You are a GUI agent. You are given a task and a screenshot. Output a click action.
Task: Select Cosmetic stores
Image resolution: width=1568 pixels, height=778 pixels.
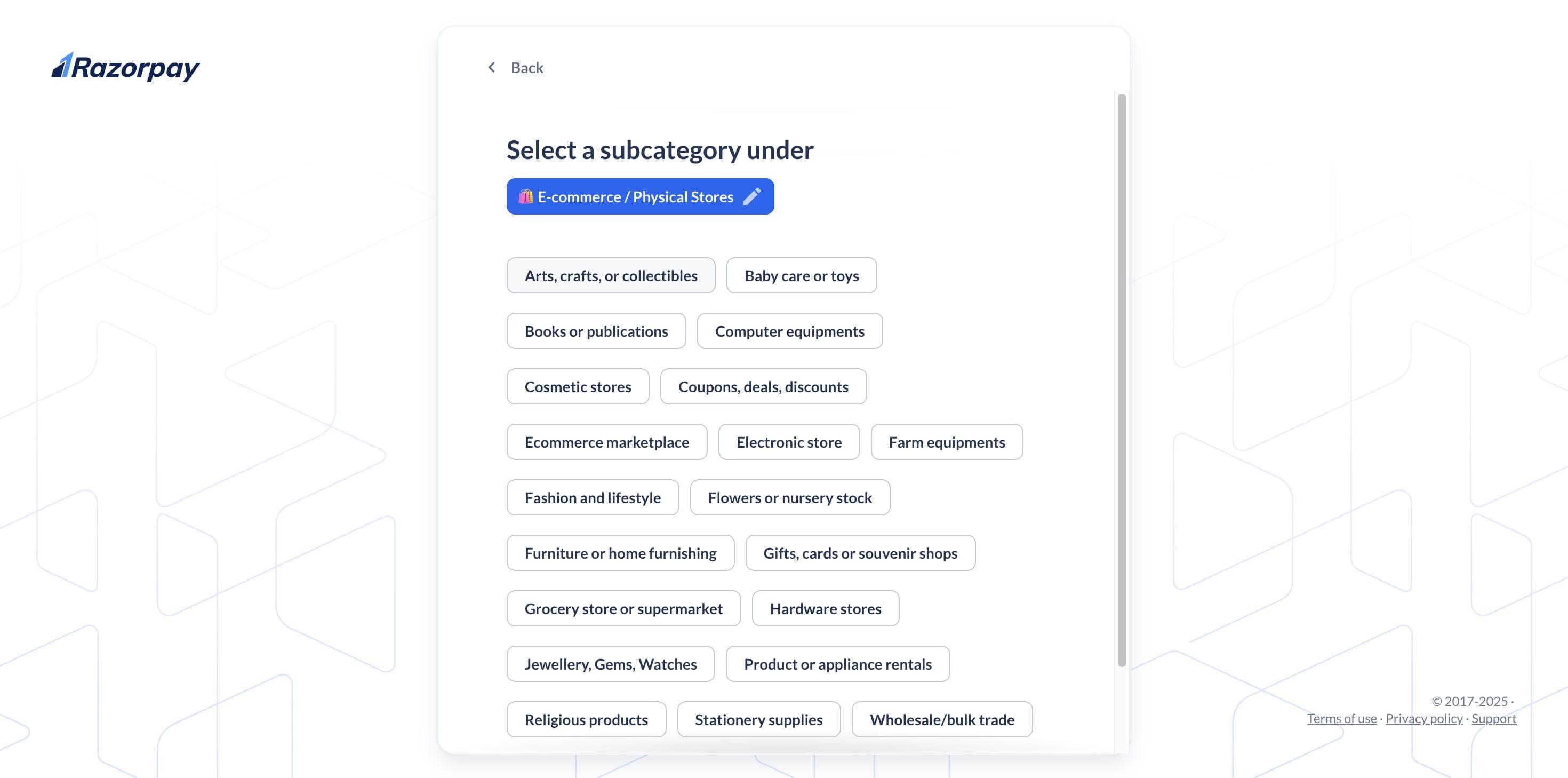pos(578,386)
